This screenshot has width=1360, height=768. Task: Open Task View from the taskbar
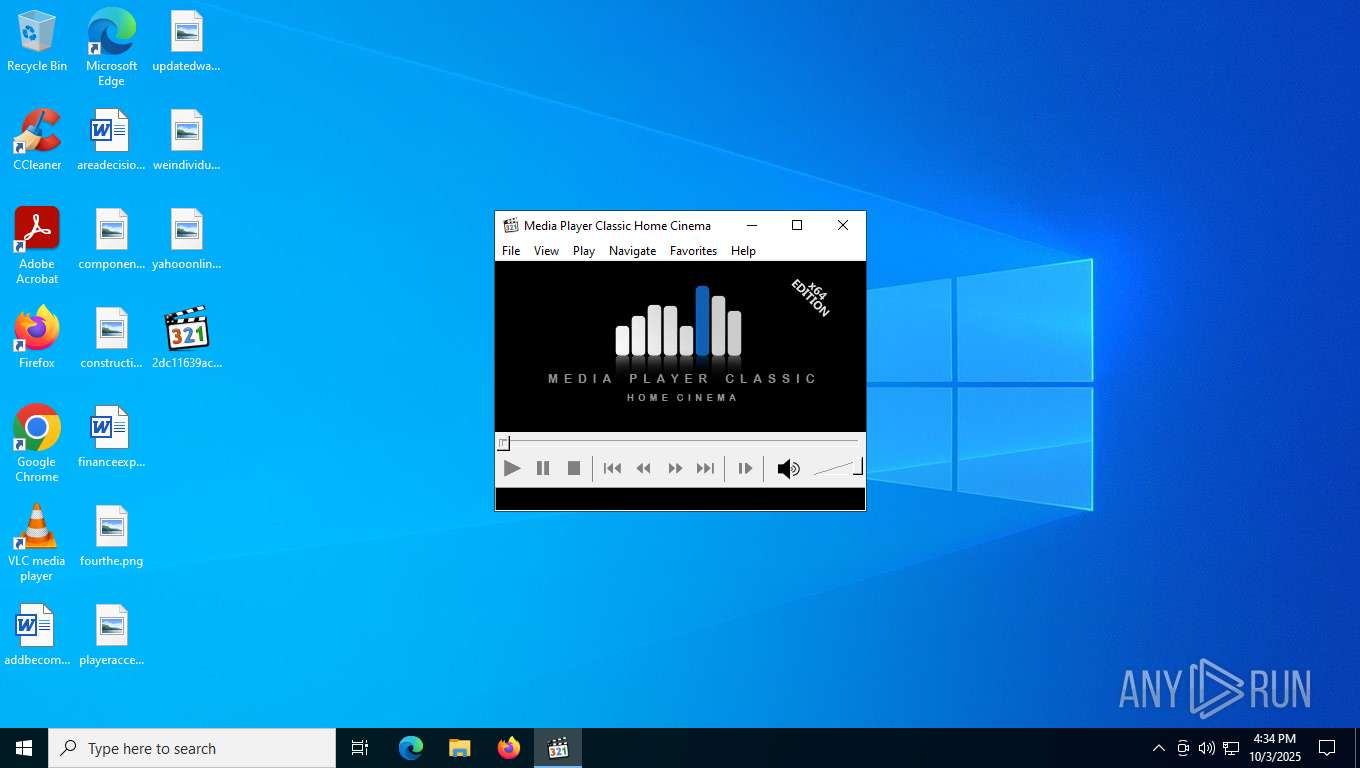click(360, 748)
